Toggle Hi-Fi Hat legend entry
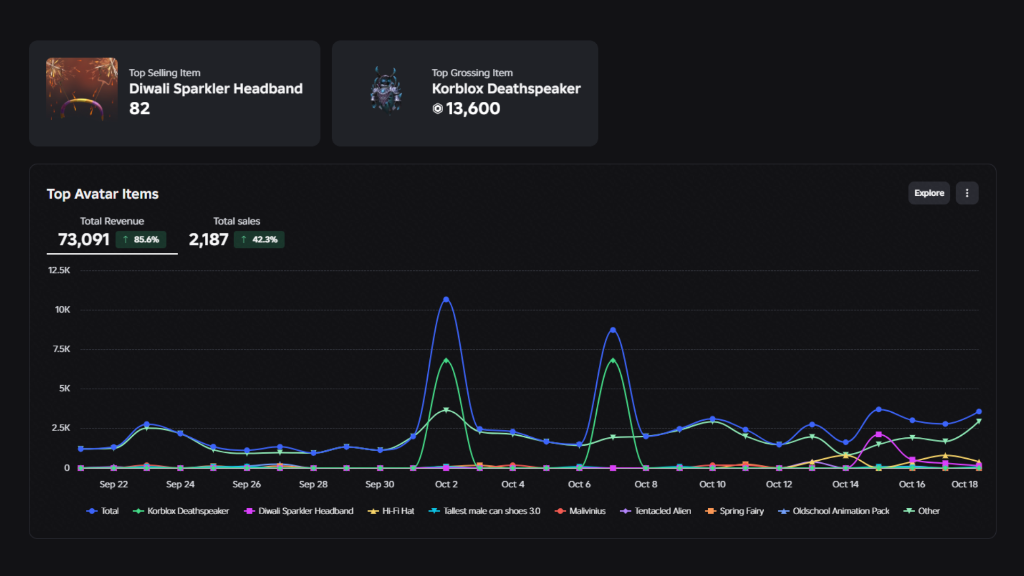This screenshot has height=576, width=1024. [391, 511]
